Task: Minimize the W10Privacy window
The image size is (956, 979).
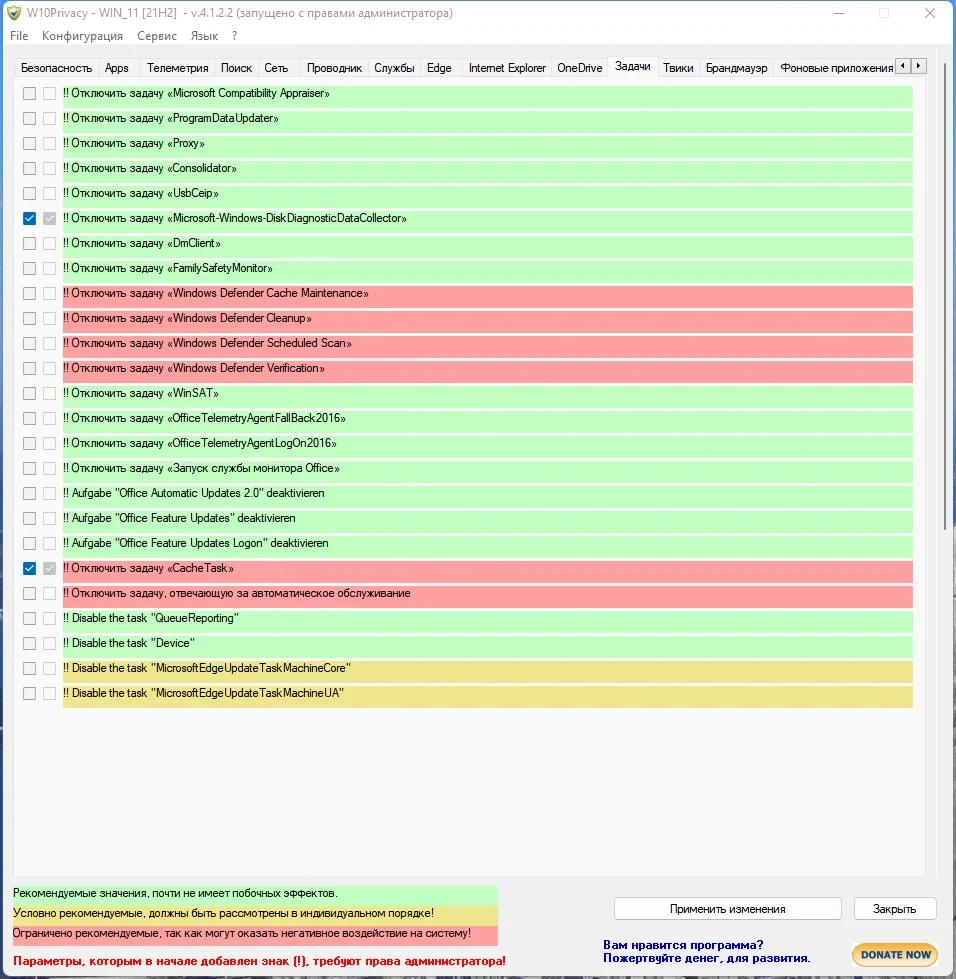Action: [x=839, y=13]
